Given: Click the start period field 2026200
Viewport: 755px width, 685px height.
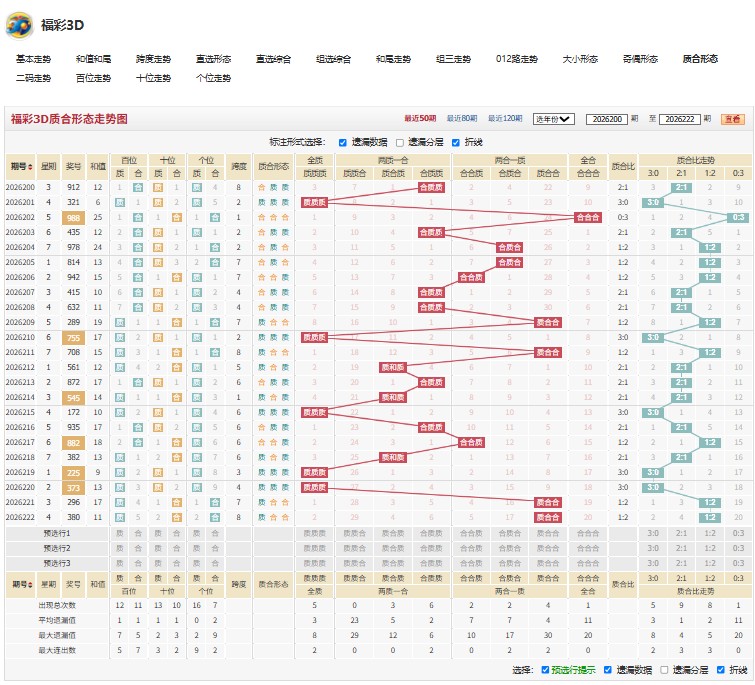Looking at the screenshot, I should (x=607, y=119).
